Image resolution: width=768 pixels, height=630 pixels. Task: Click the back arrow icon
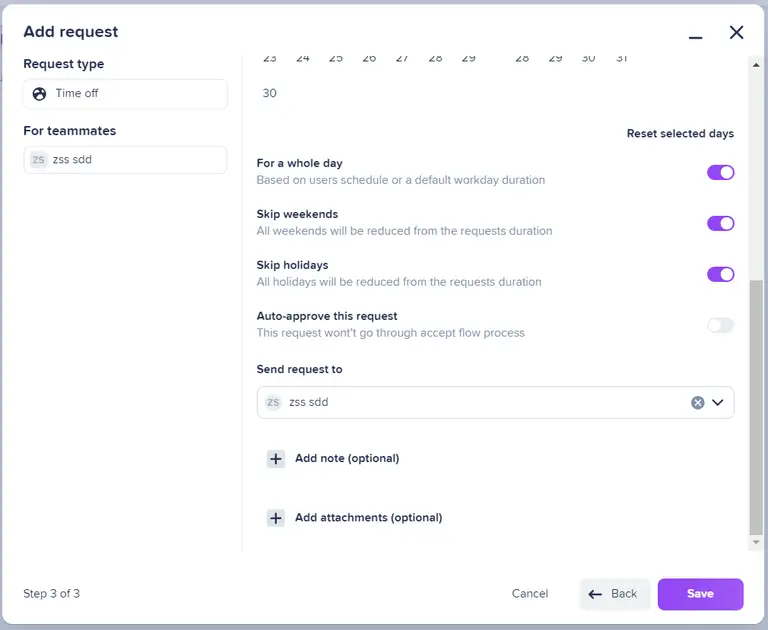(x=596, y=594)
